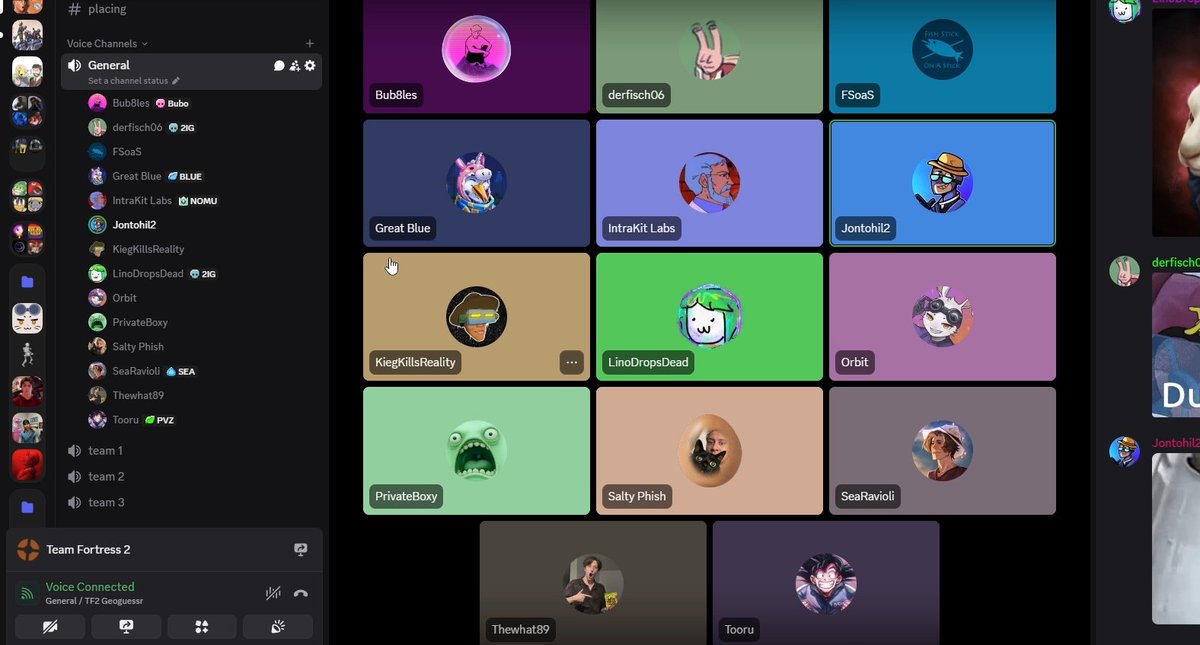Select Jontohil2's highlighted video tile

point(941,183)
